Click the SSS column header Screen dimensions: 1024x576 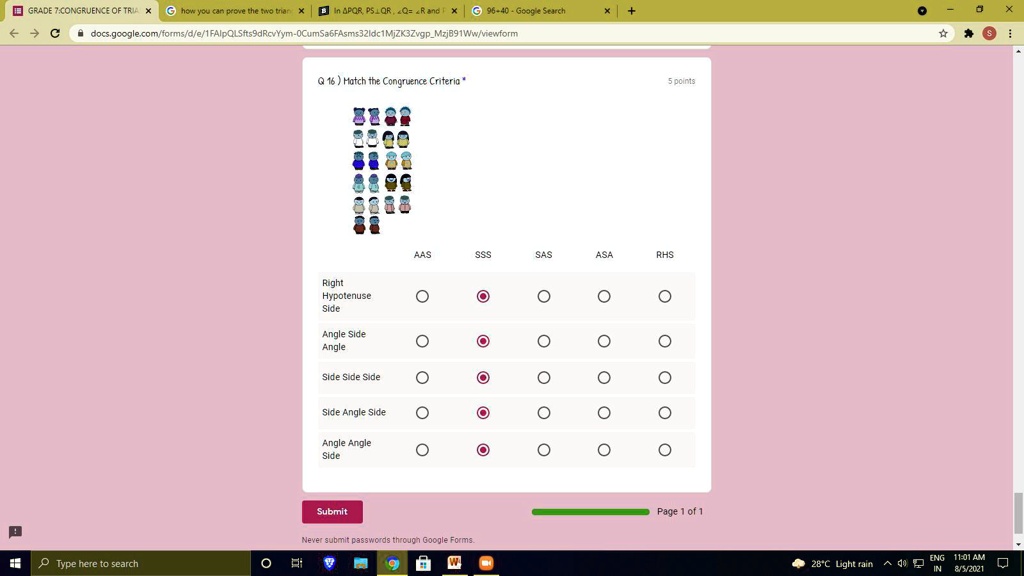click(483, 255)
